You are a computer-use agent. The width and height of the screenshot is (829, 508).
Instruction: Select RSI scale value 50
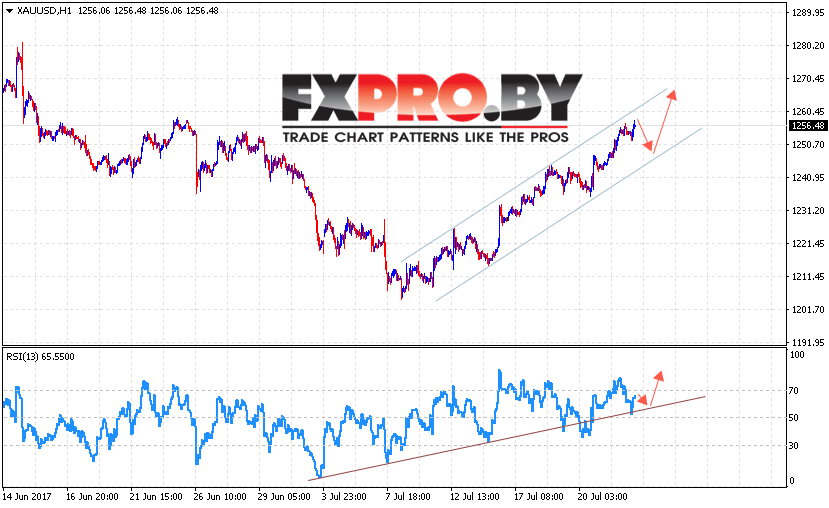[793, 418]
